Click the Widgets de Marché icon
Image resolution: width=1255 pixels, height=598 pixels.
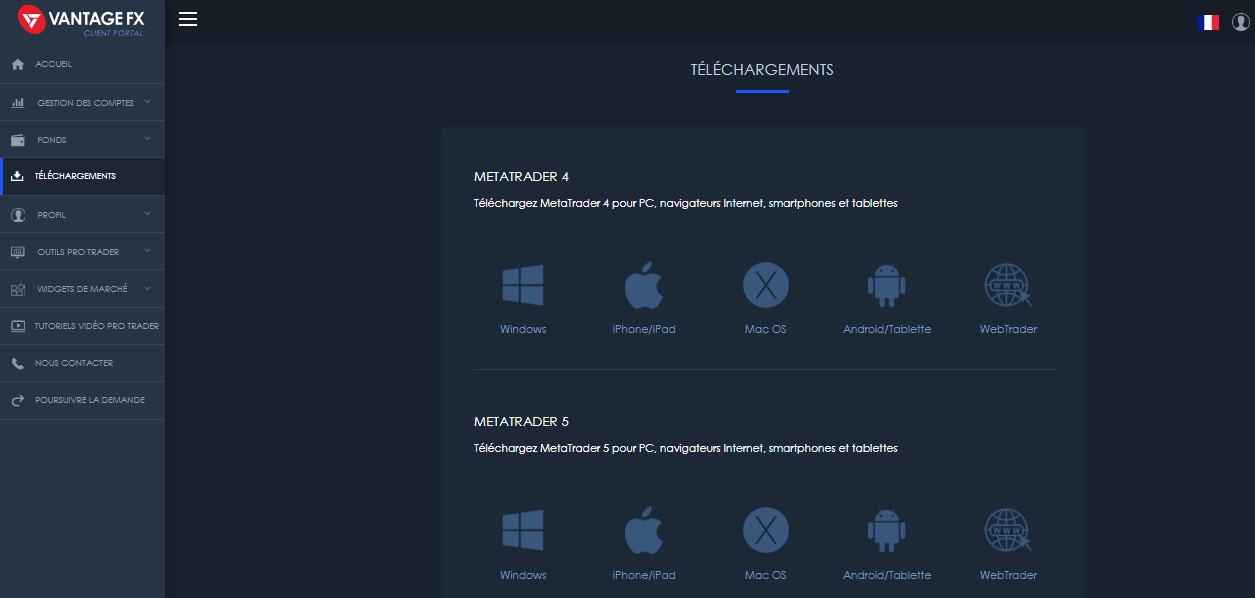(x=17, y=289)
